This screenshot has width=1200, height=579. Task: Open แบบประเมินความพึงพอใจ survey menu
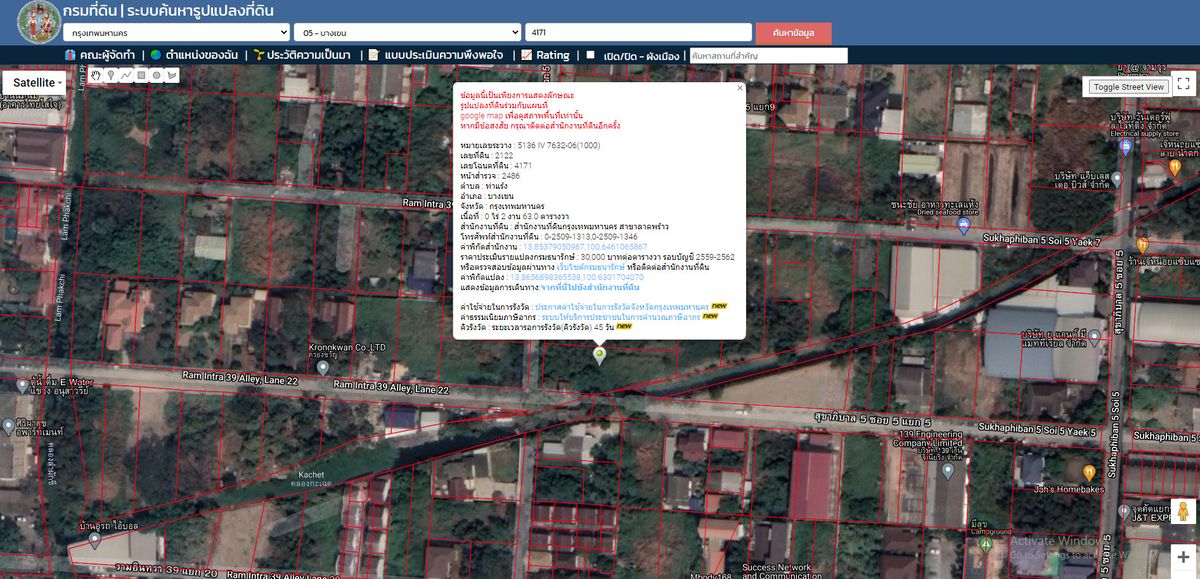(435, 55)
